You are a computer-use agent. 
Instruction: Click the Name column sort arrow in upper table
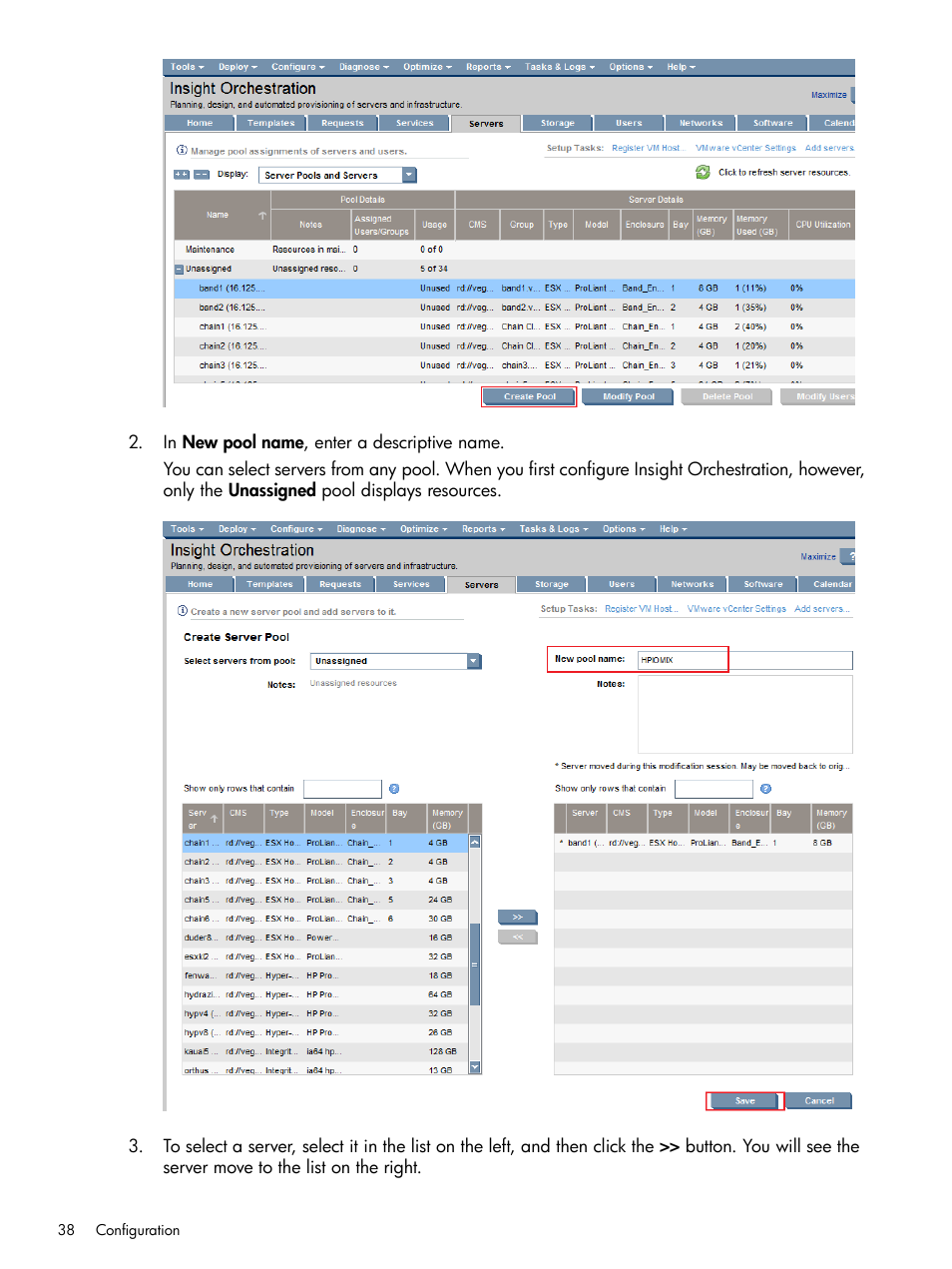(x=262, y=216)
